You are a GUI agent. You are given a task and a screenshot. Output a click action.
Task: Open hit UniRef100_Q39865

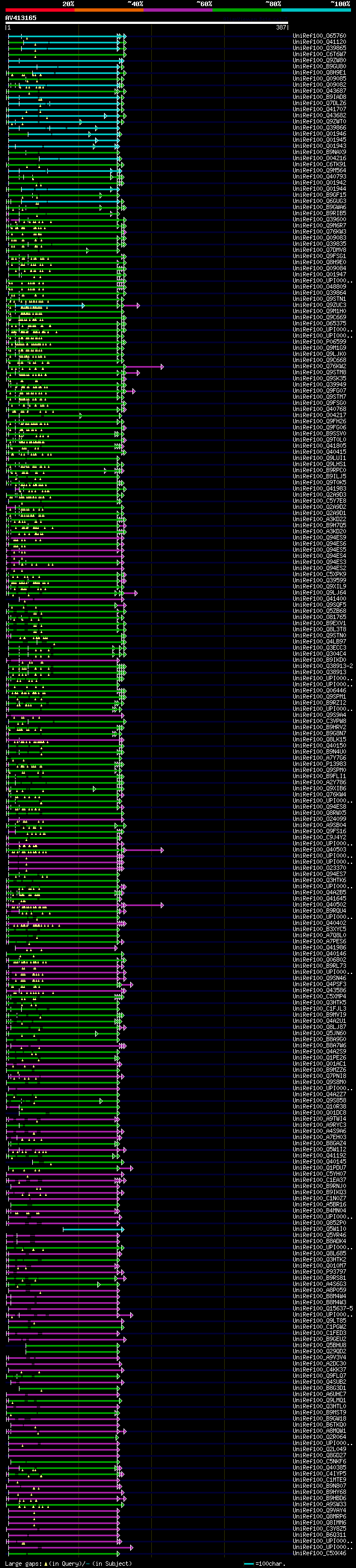click(x=319, y=48)
